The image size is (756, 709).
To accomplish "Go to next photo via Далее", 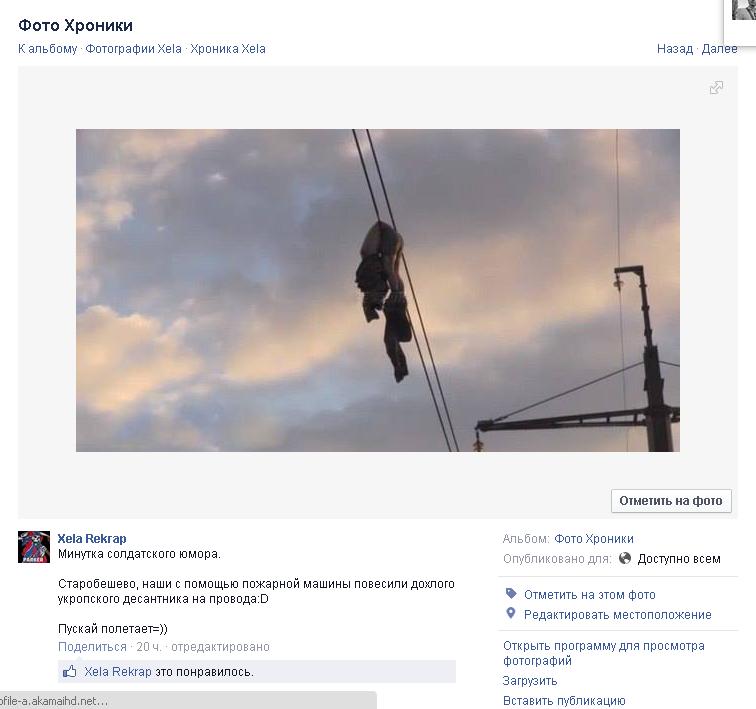I will click(719, 48).
